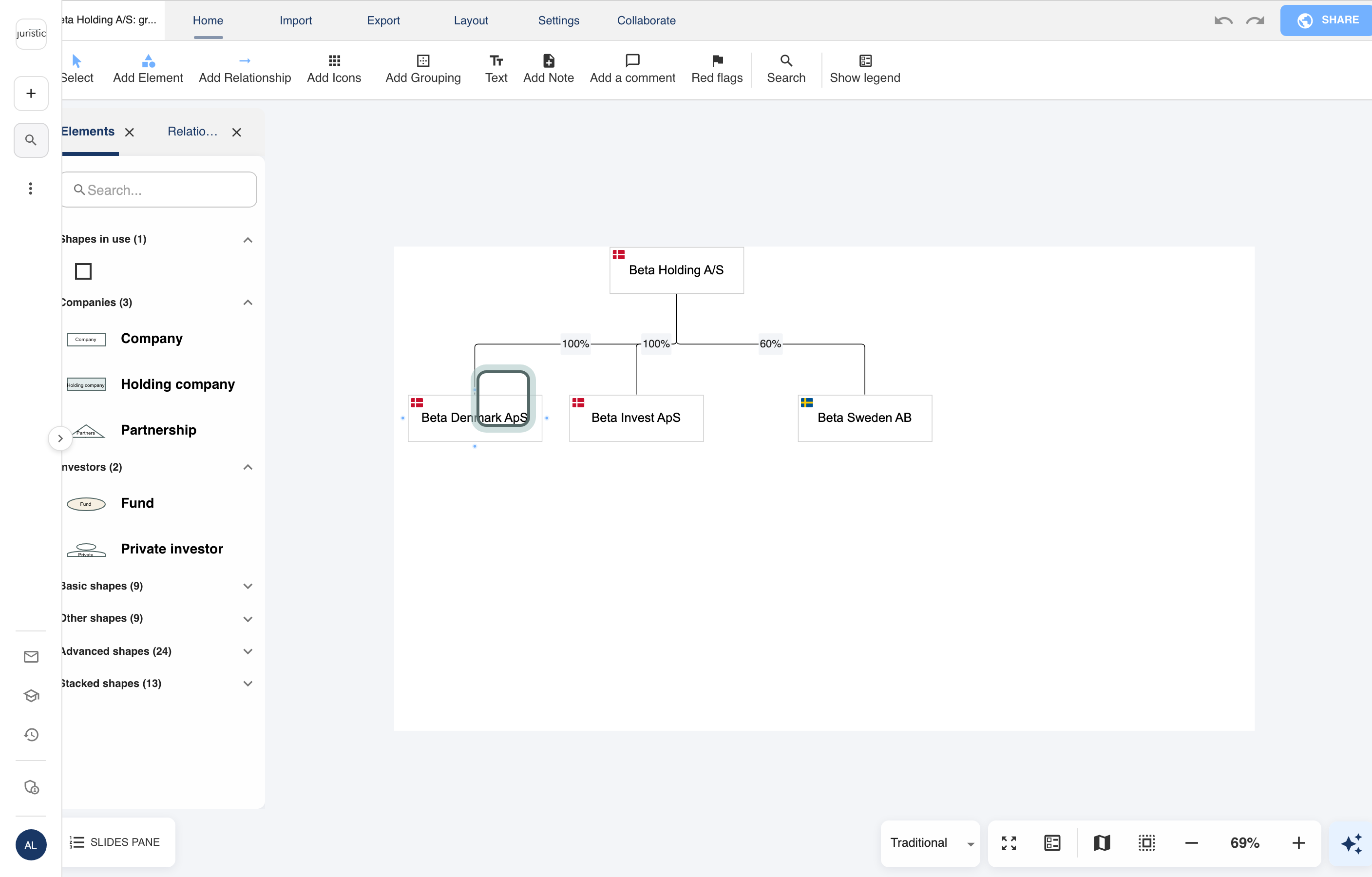Collapse the Companies section
The height and width of the screenshot is (877, 1372).
248,303
